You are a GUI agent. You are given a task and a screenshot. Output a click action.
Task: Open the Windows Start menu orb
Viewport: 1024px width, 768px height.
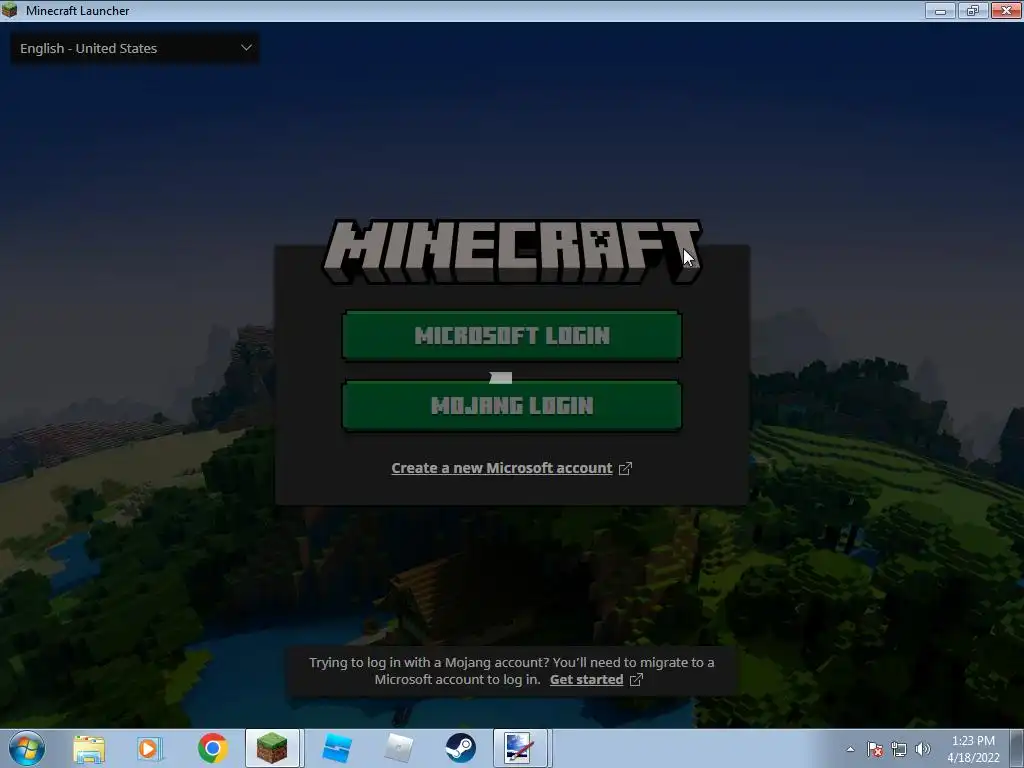coord(27,748)
